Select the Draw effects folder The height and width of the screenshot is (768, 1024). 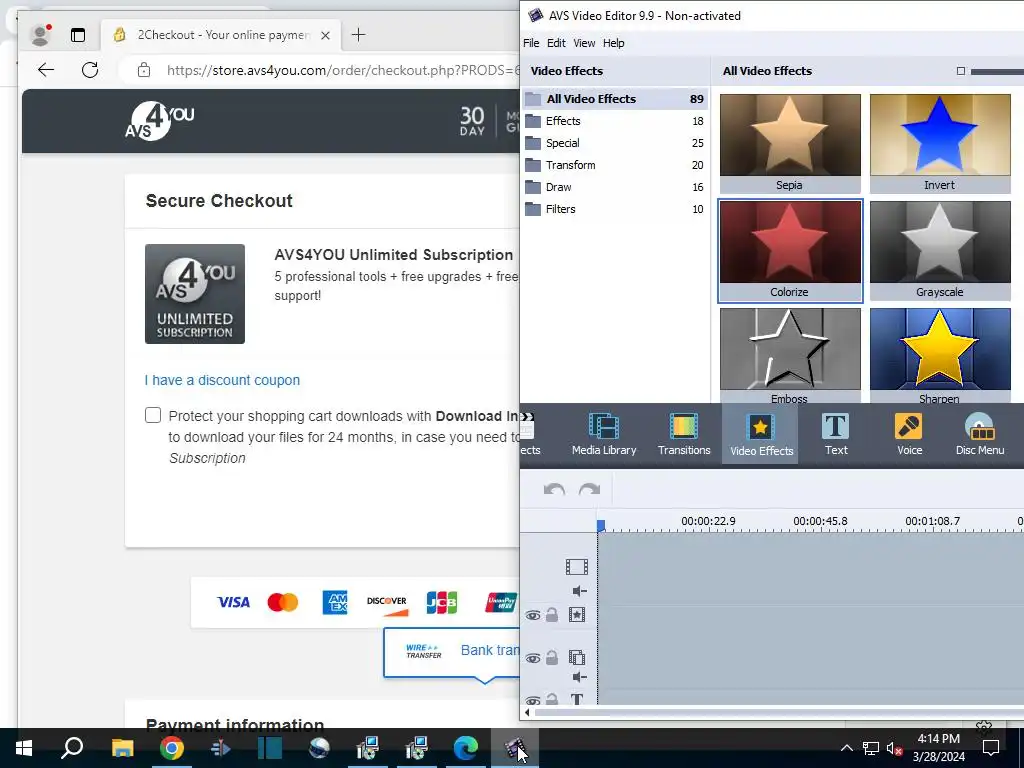click(615, 187)
